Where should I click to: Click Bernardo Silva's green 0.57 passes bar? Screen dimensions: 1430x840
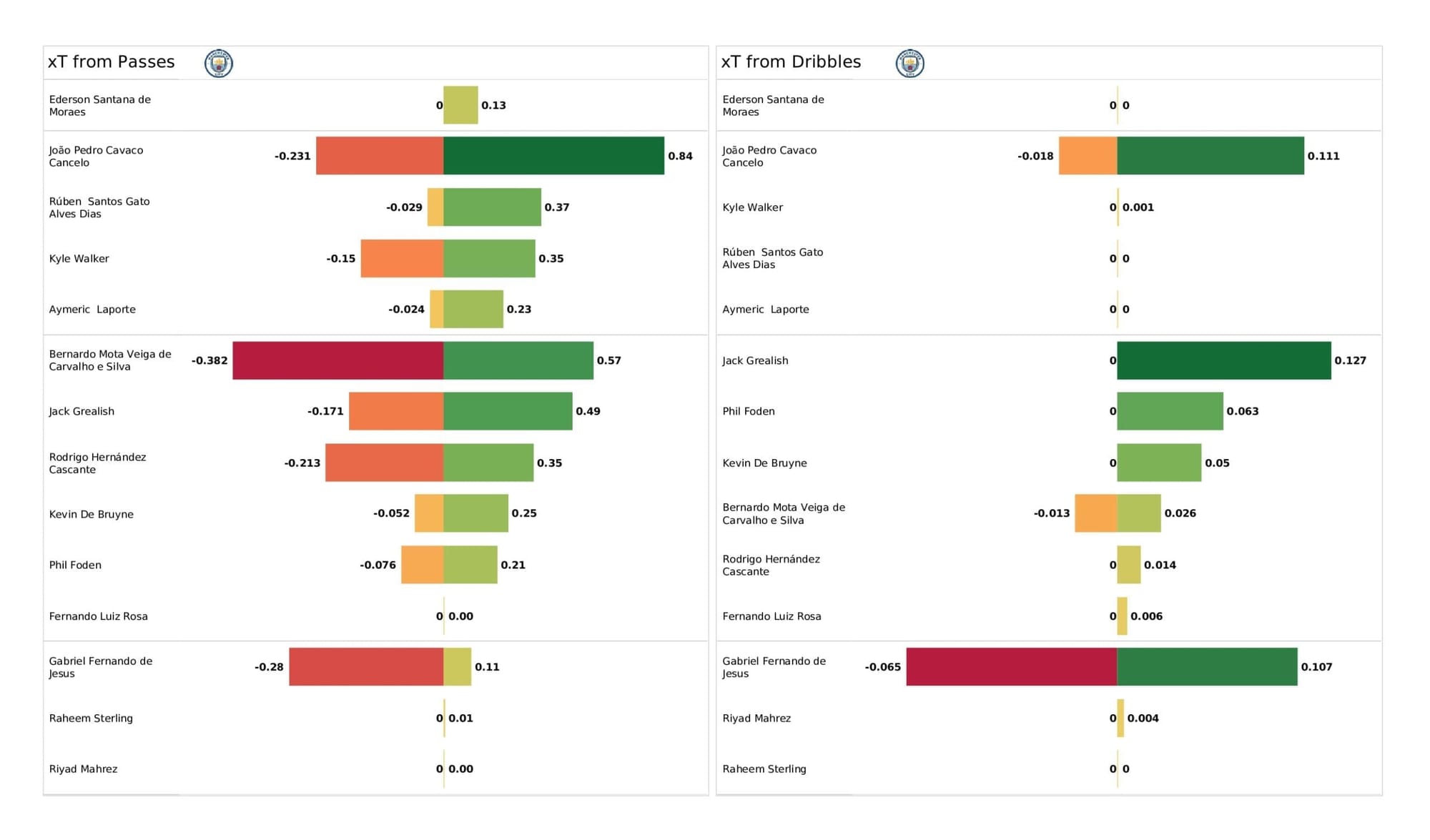click(518, 360)
